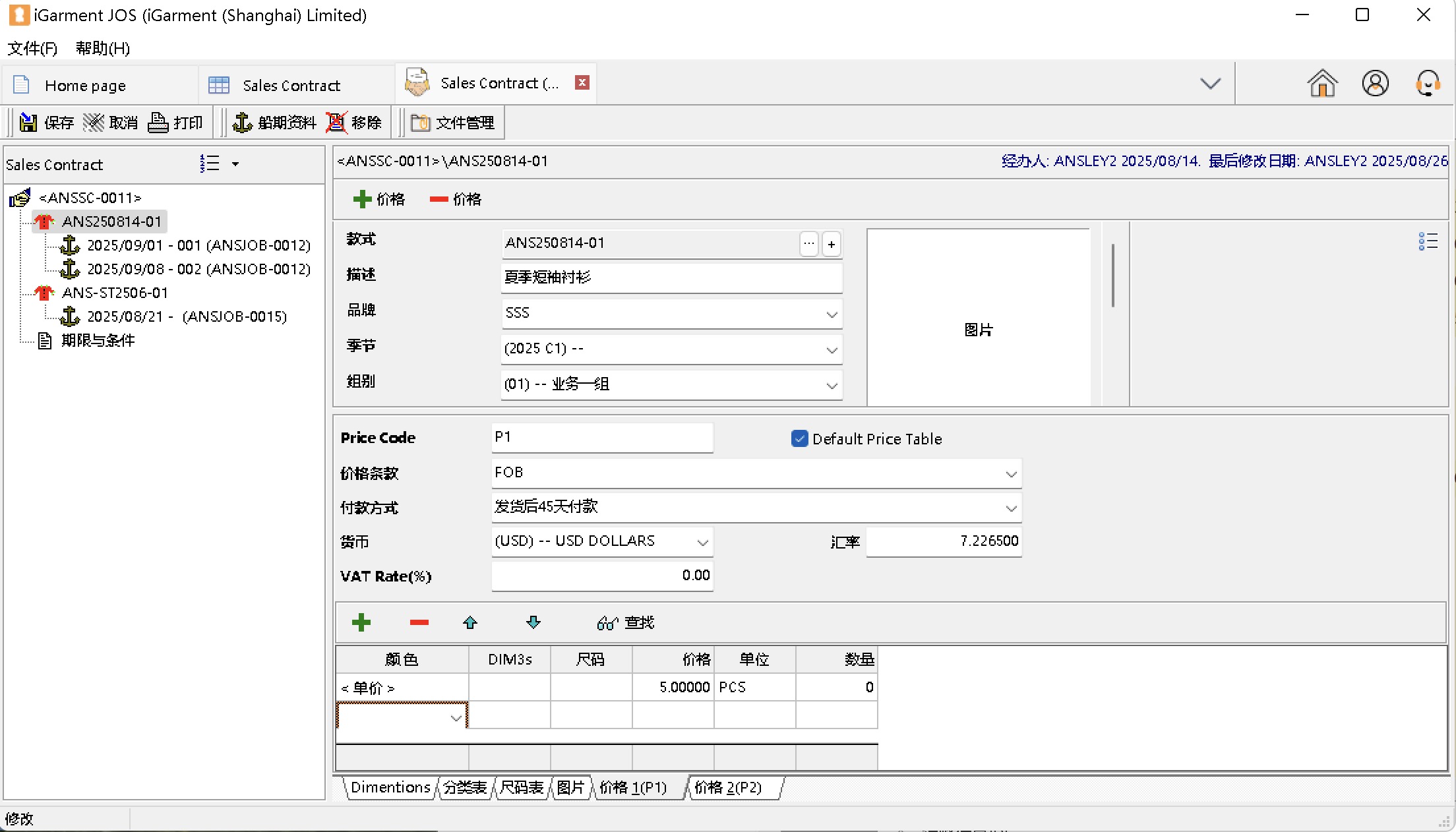Screen dimensions: 1456x832
Task: Open the USD currency dropdown
Action: tap(702, 543)
